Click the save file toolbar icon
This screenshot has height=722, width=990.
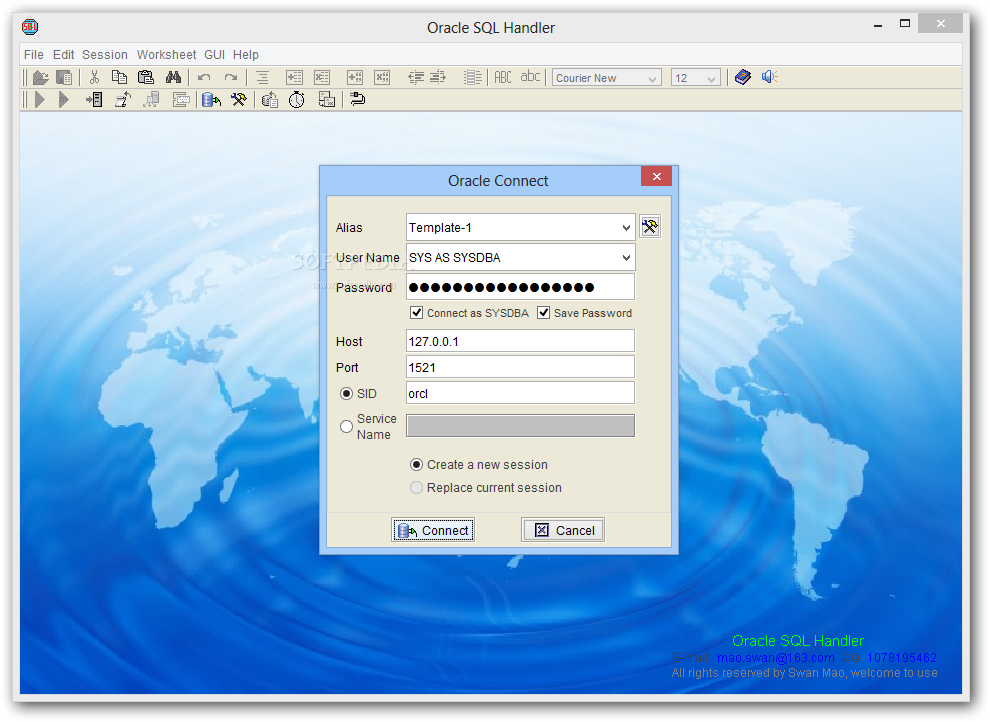tap(64, 78)
